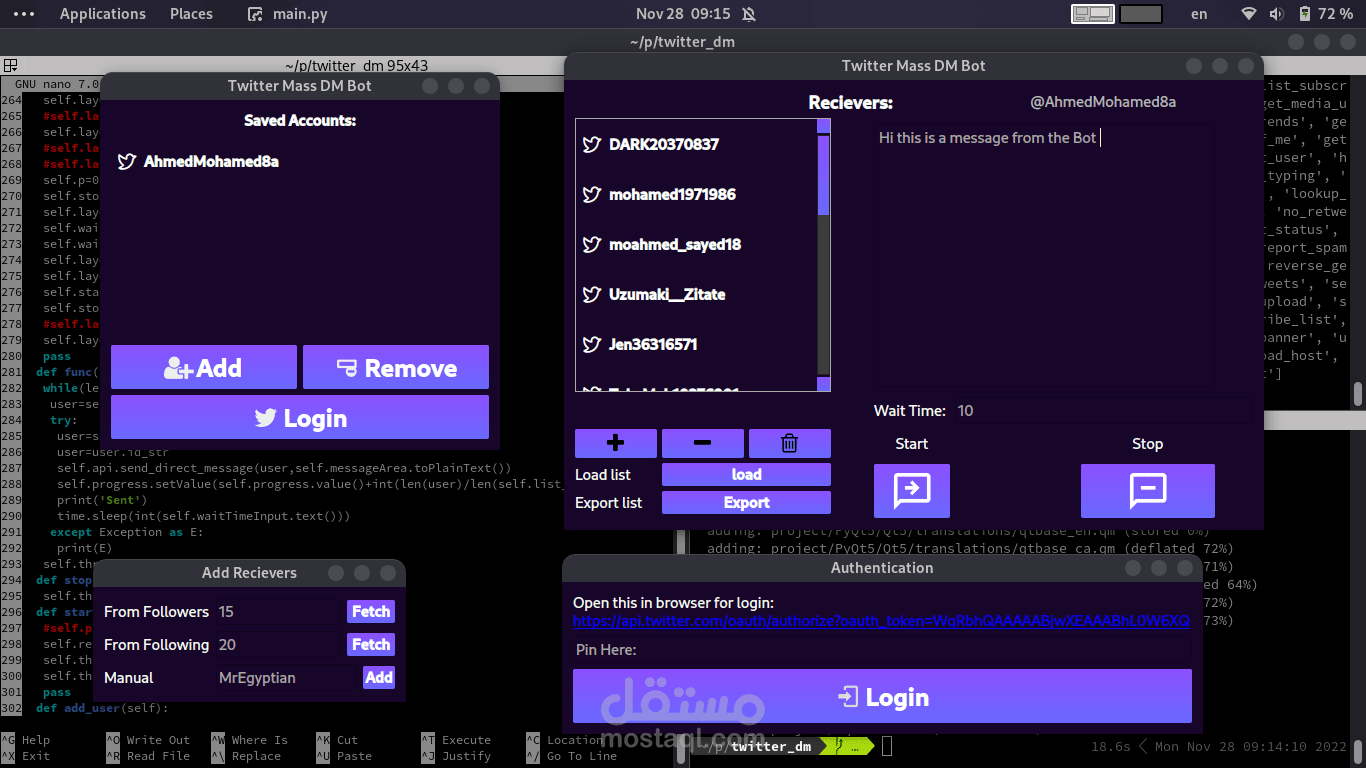Open the 'en' keyboard layout indicator
The image size is (1366, 768).
(x=1199, y=14)
